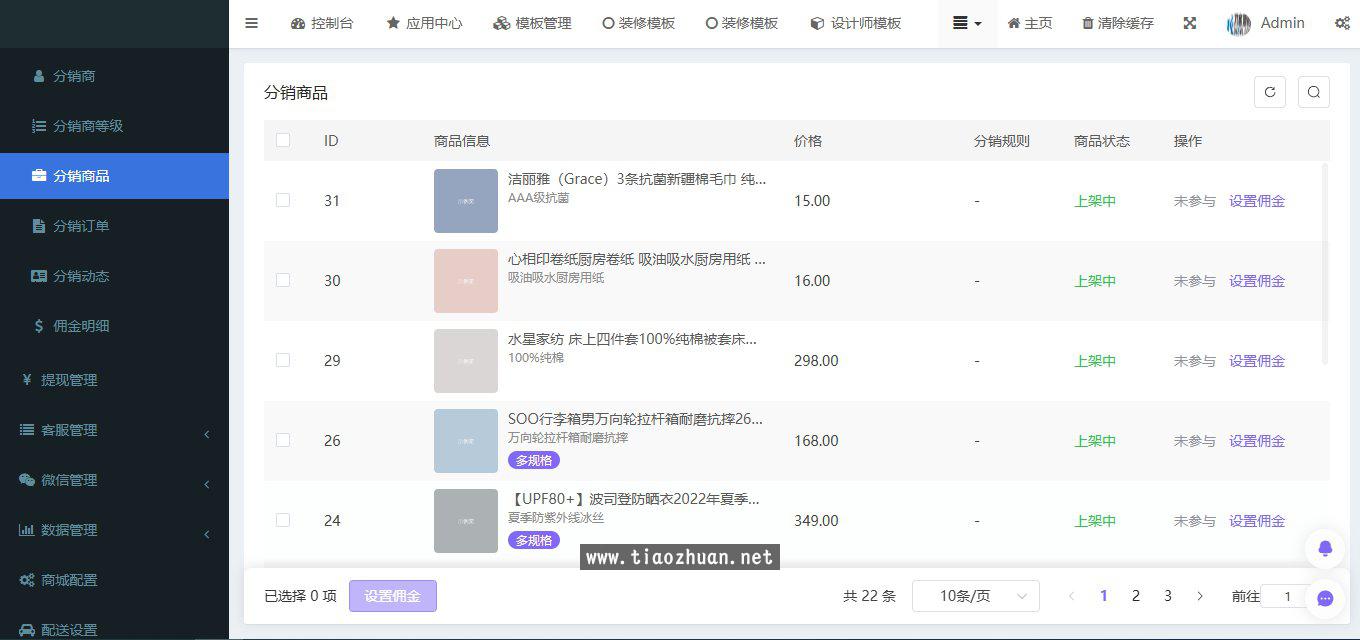Expand the 客服管理 sidebar menu
This screenshot has height=640, width=1360.
click(114, 430)
